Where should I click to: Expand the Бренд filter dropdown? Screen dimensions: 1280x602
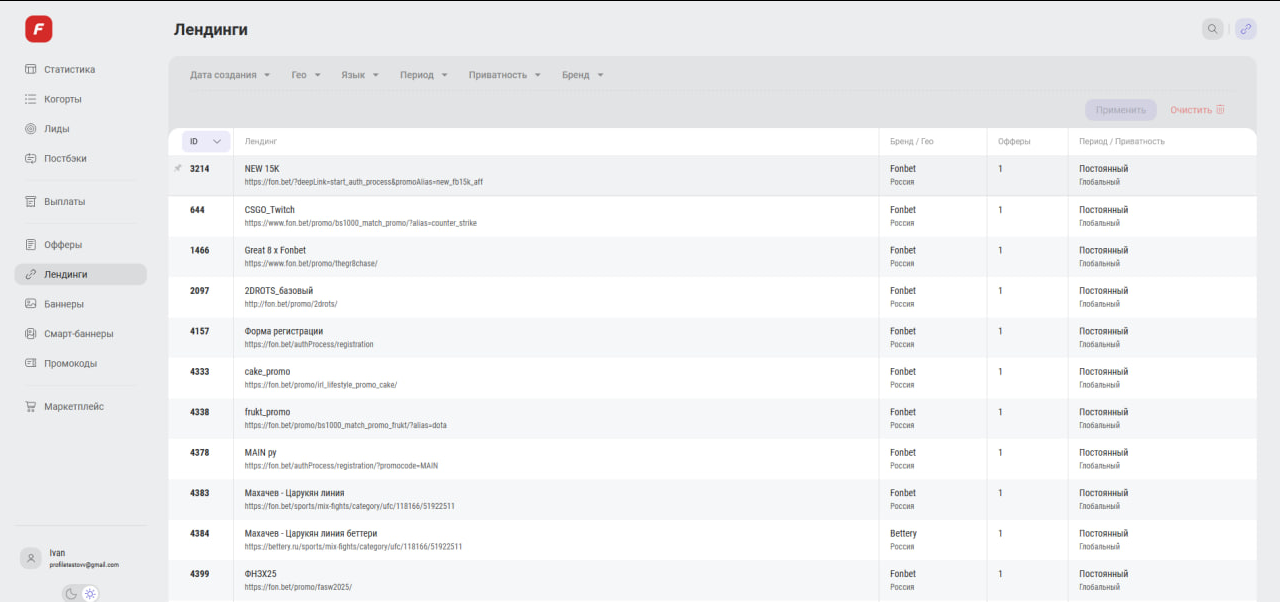[582, 75]
